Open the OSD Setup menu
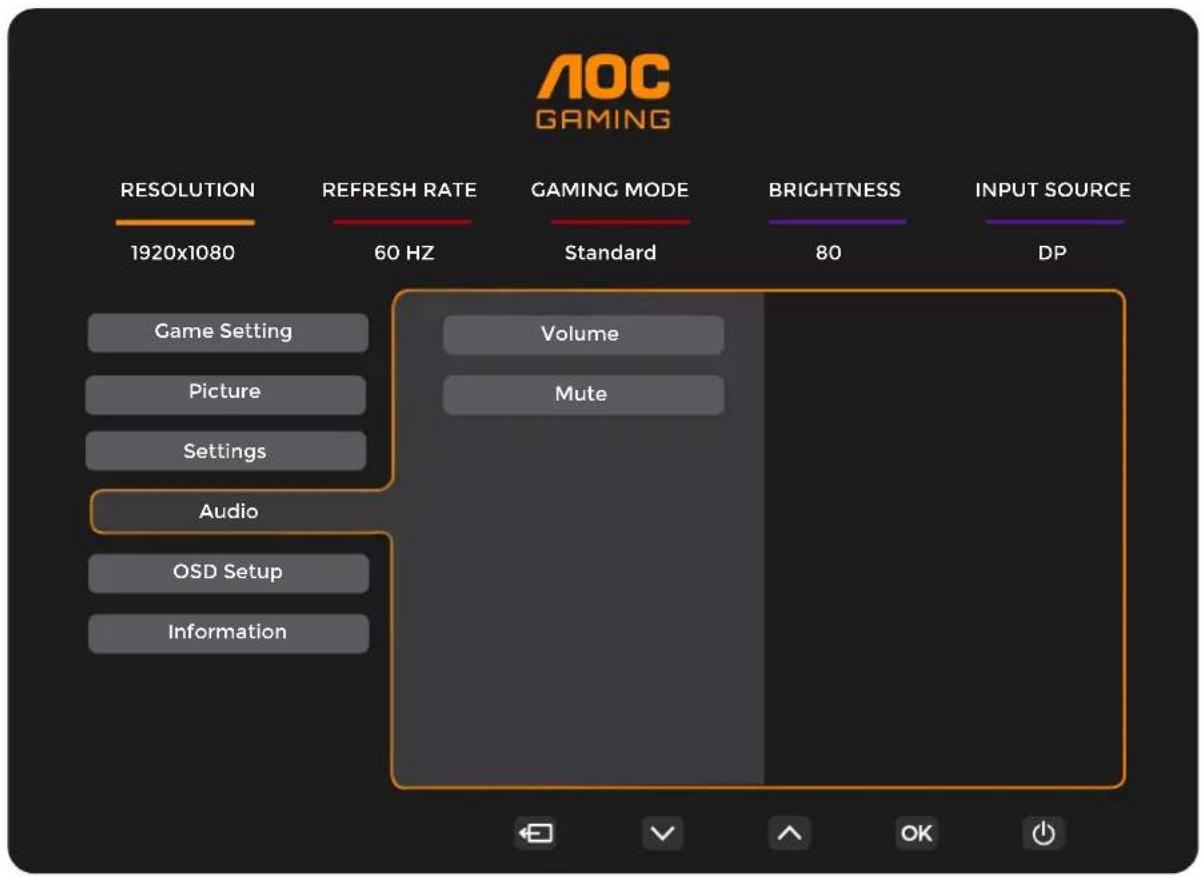This screenshot has width=1201, height=876. [228, 573]
